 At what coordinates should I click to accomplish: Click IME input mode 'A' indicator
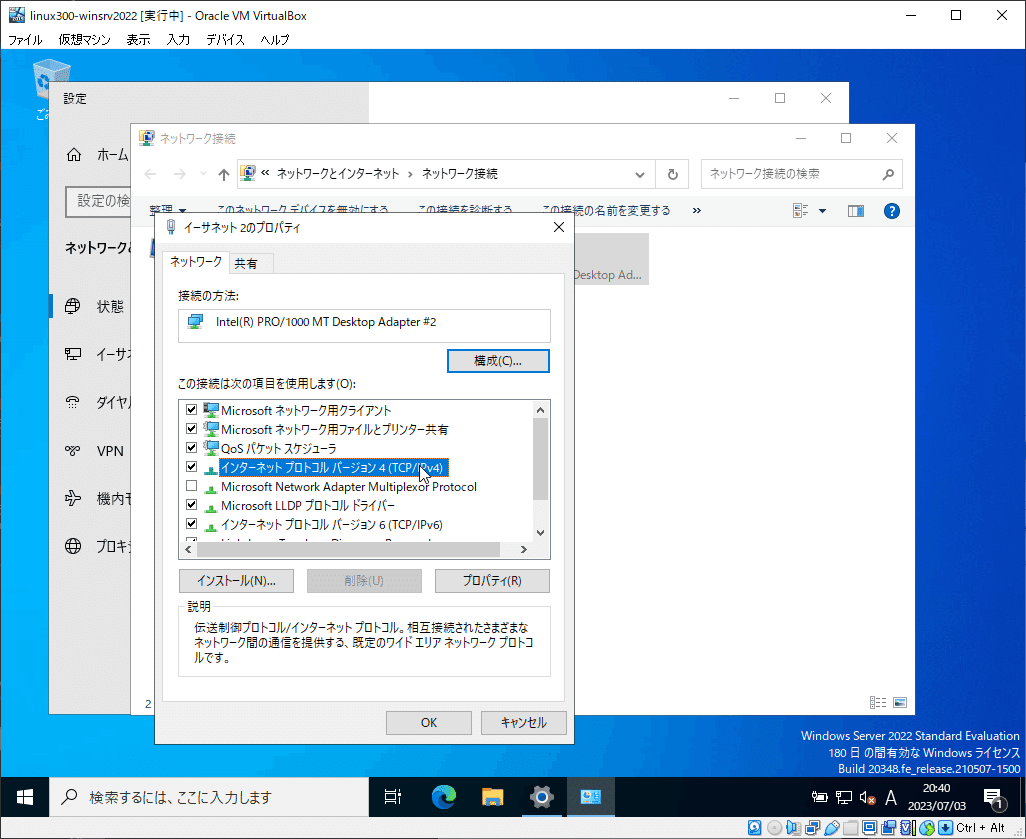[891, 797]
